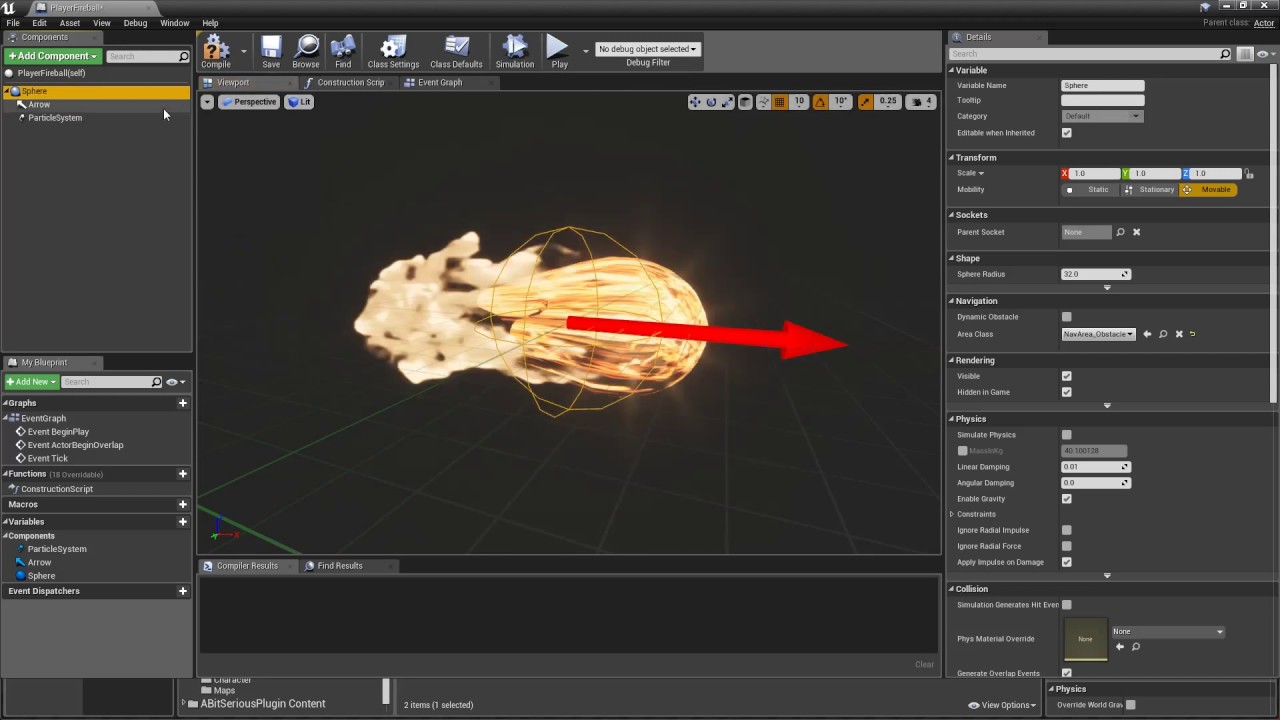Enable Dynamic Obstacle checkbox
The width and height of the screenshot is (1280, 720).
click(1067, 317)
